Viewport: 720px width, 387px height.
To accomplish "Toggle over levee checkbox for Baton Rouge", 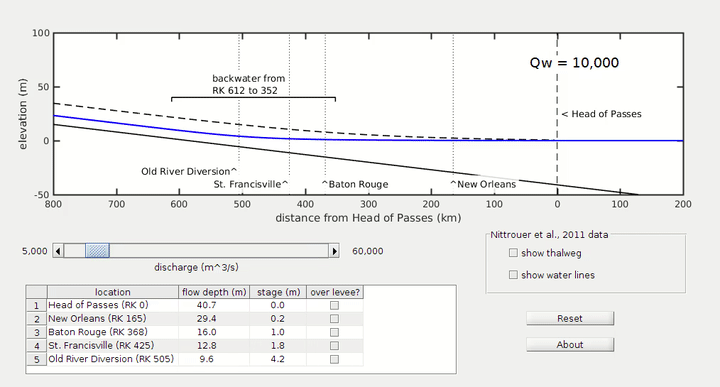I will [x=335, y=332].
